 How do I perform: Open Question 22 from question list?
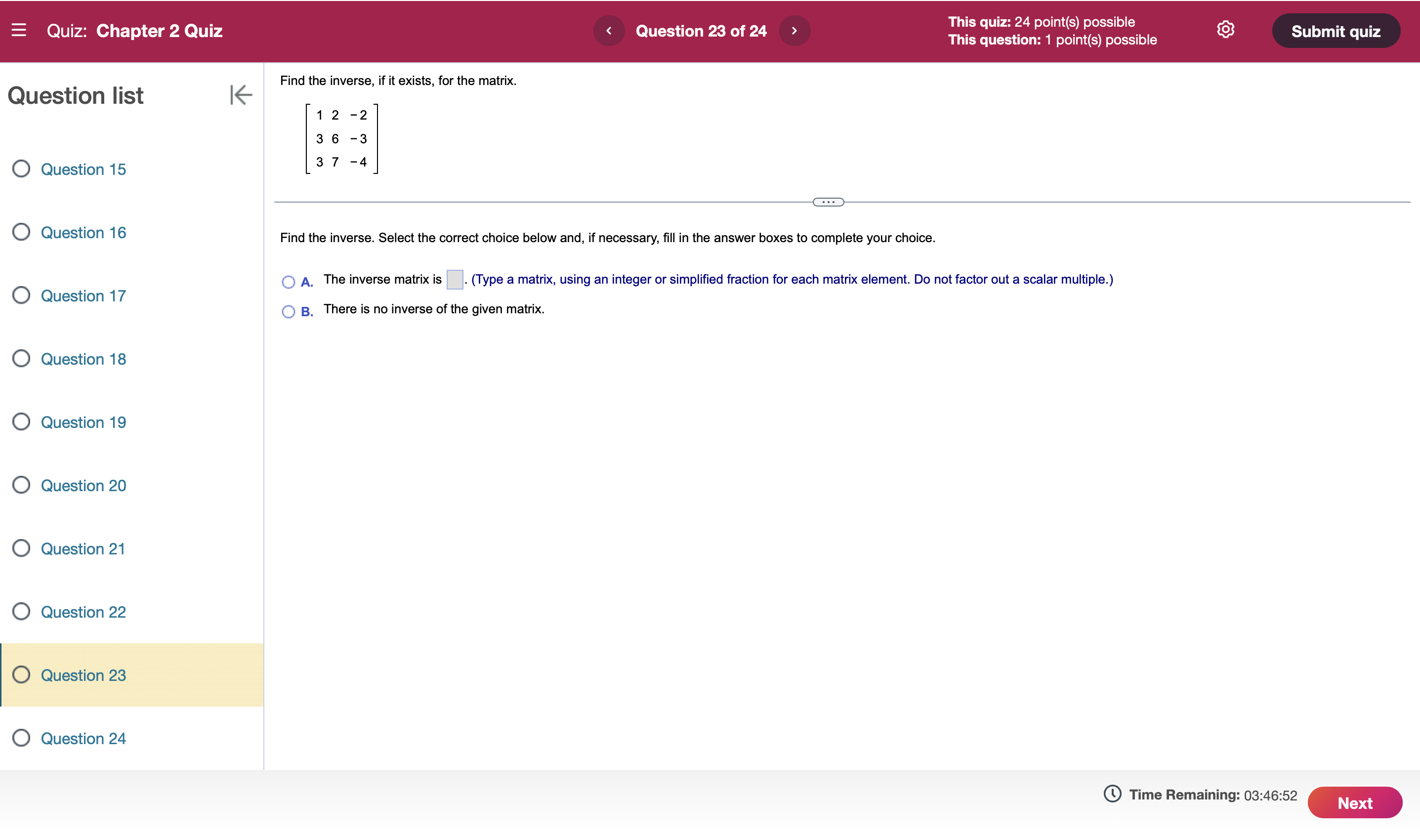click(x=83, y=612)
